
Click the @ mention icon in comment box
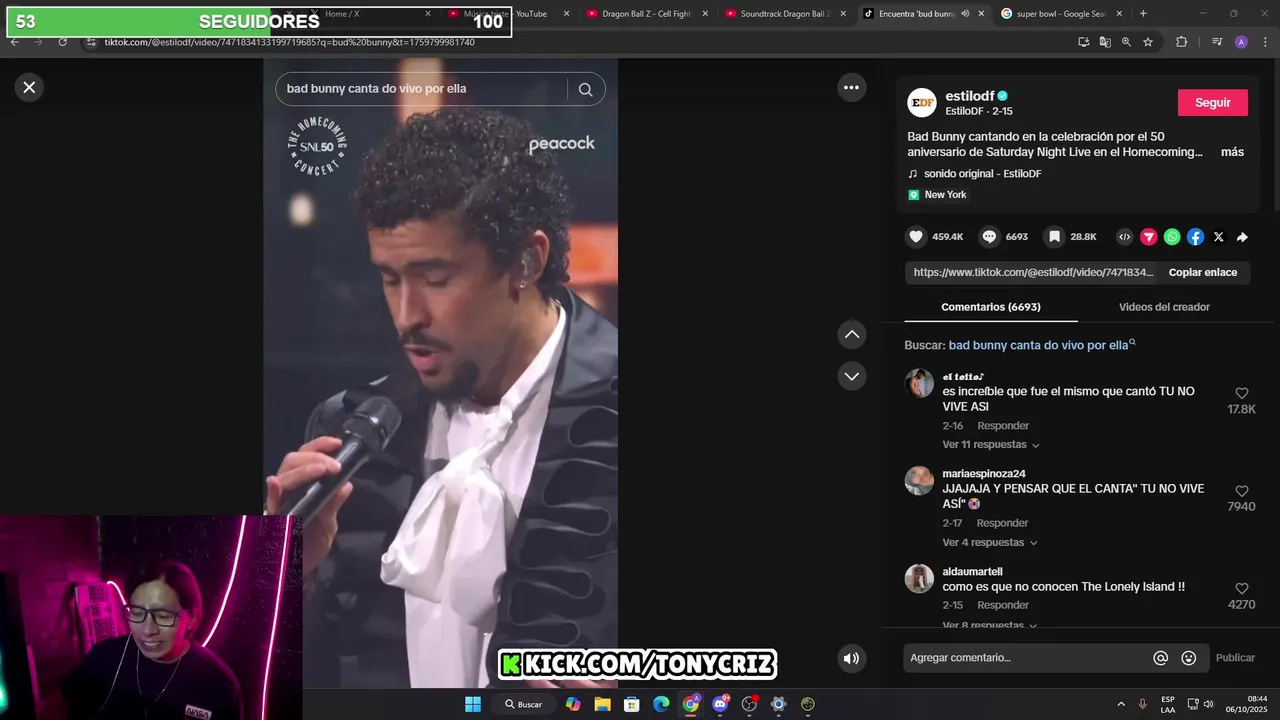click(1160, 658)
